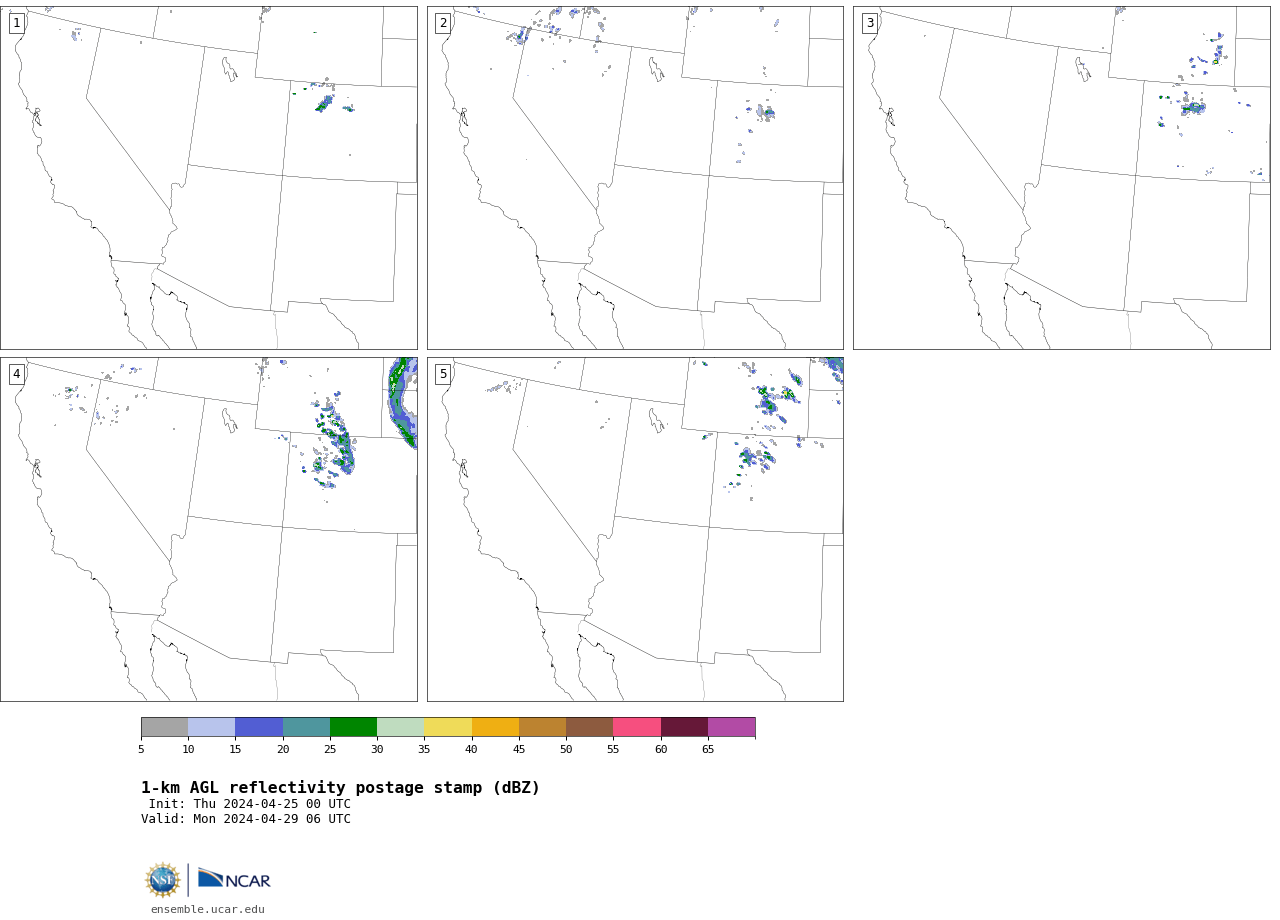Click the pale green 30-35 dBZ swatch

tap(400, 727)
